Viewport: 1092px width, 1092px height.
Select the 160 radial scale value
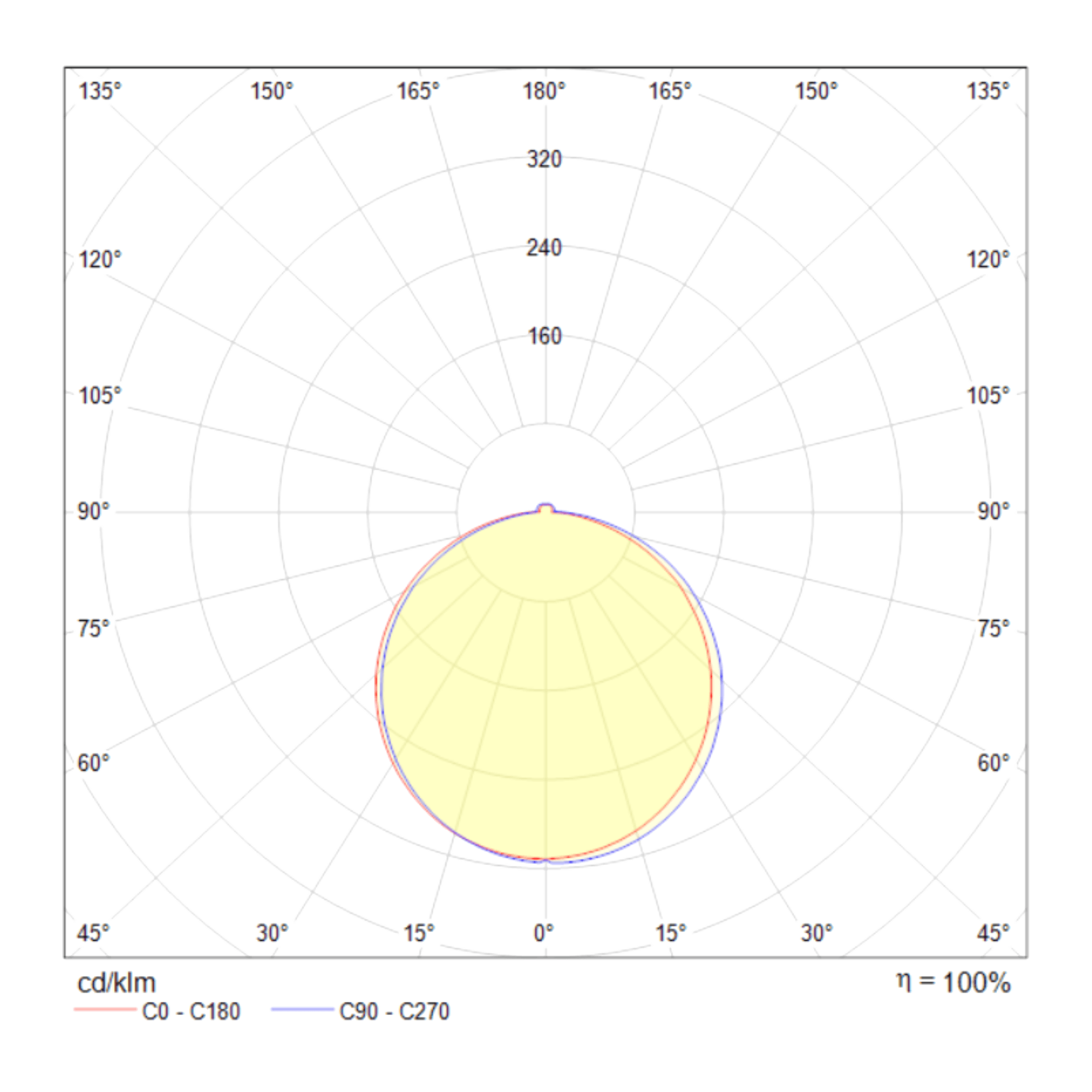tap(545, 336)
